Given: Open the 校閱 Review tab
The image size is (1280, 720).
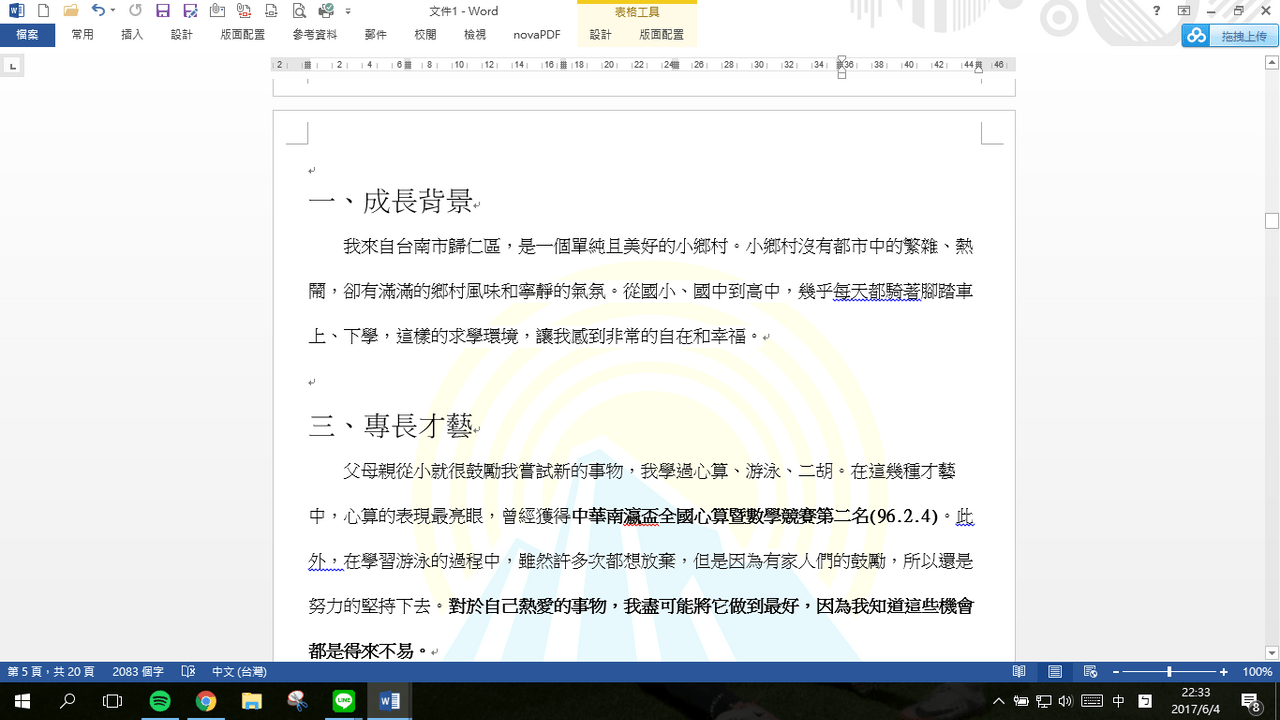Looking at the screenshot, I should (425, 34).
